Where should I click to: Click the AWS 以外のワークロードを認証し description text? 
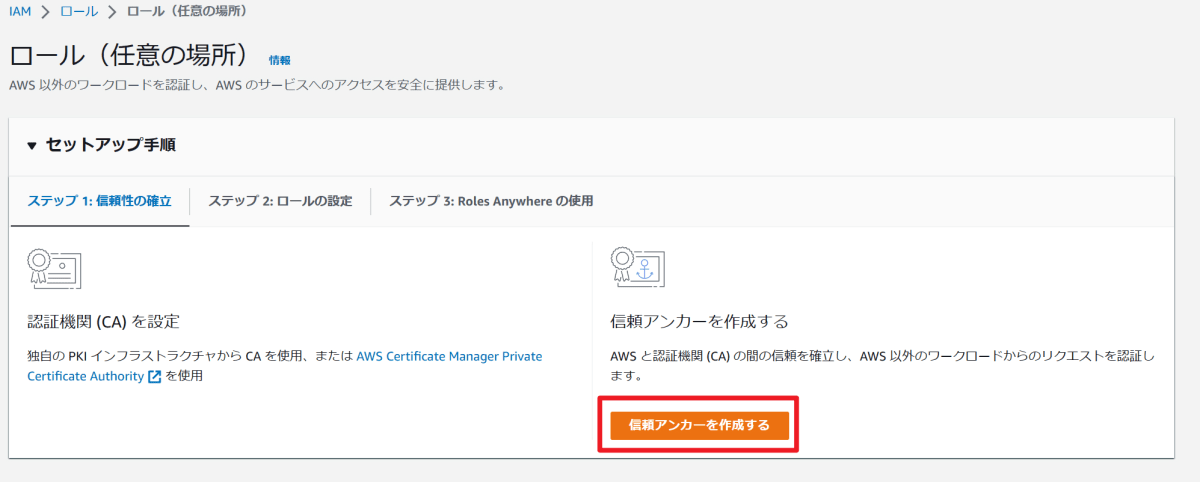[257, 86]
